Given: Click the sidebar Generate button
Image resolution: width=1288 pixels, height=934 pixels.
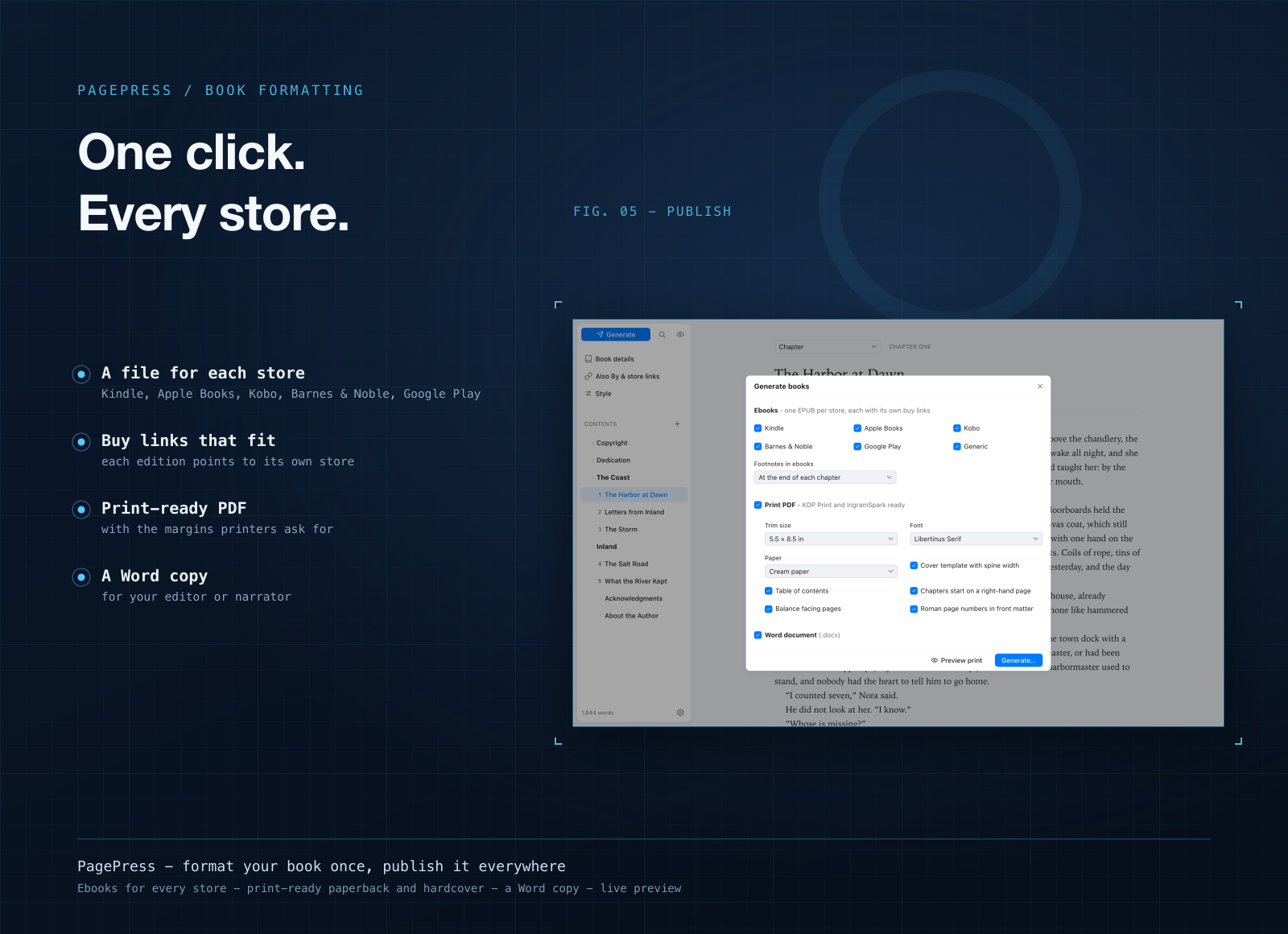Looking at the screenshot, I should click(616, 334).
